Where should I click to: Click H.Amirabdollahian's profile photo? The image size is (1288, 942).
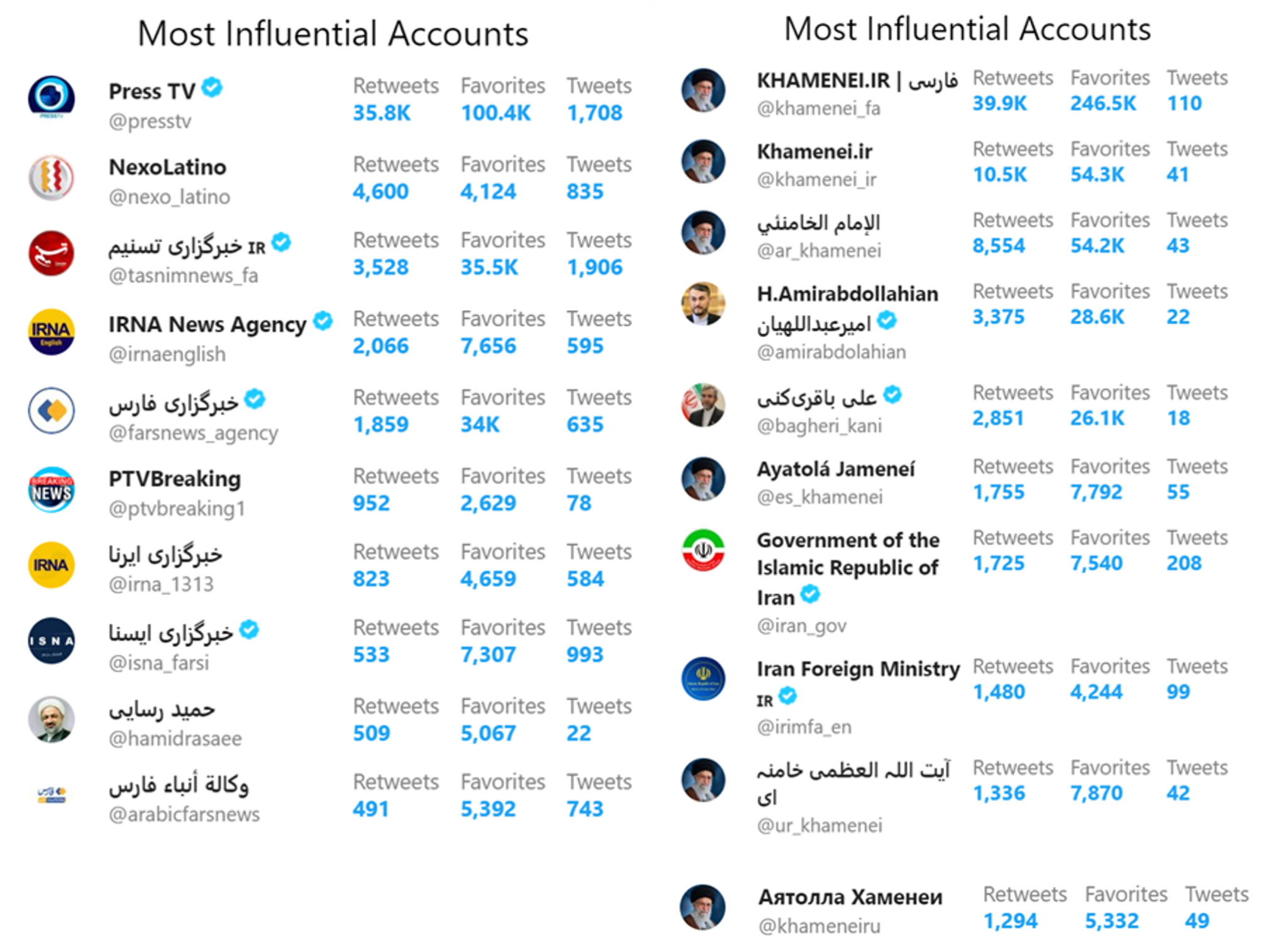(x=703, y=304)
